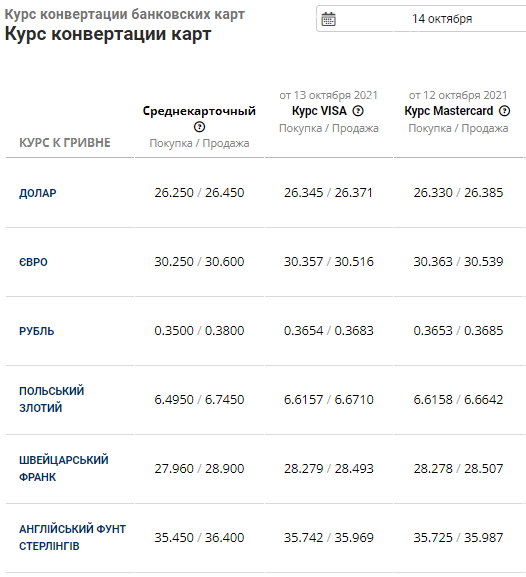Click help icon next to Курс VISA

[358, 111]
